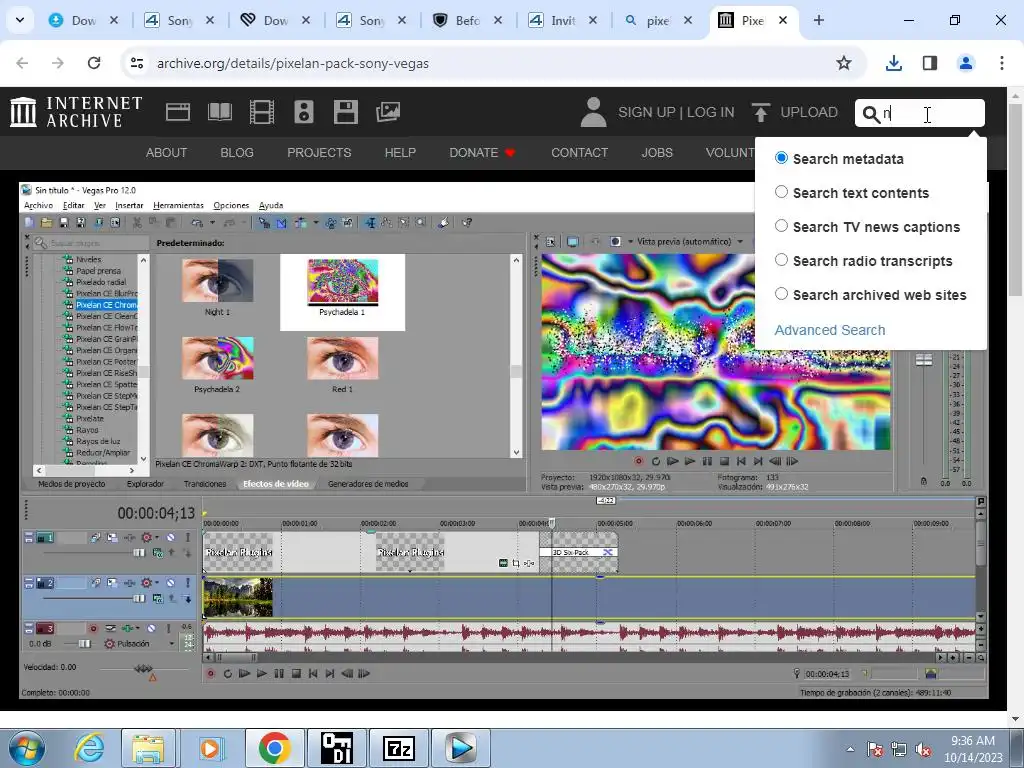Open the PROJECTS menu item
The height and width of the screenshot is (768, 1024).
(319, 153)
